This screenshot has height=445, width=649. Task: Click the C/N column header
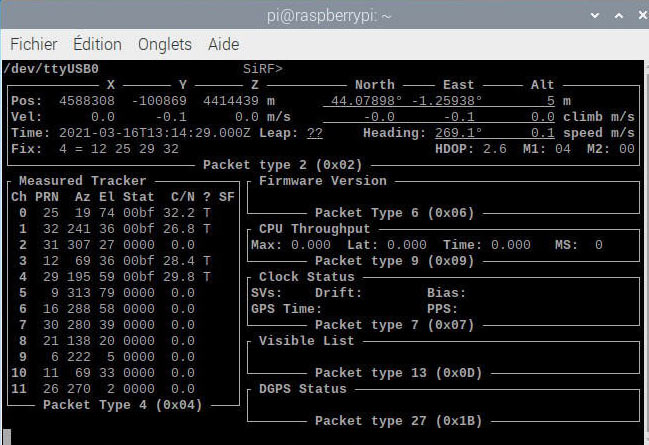[183, 197]
